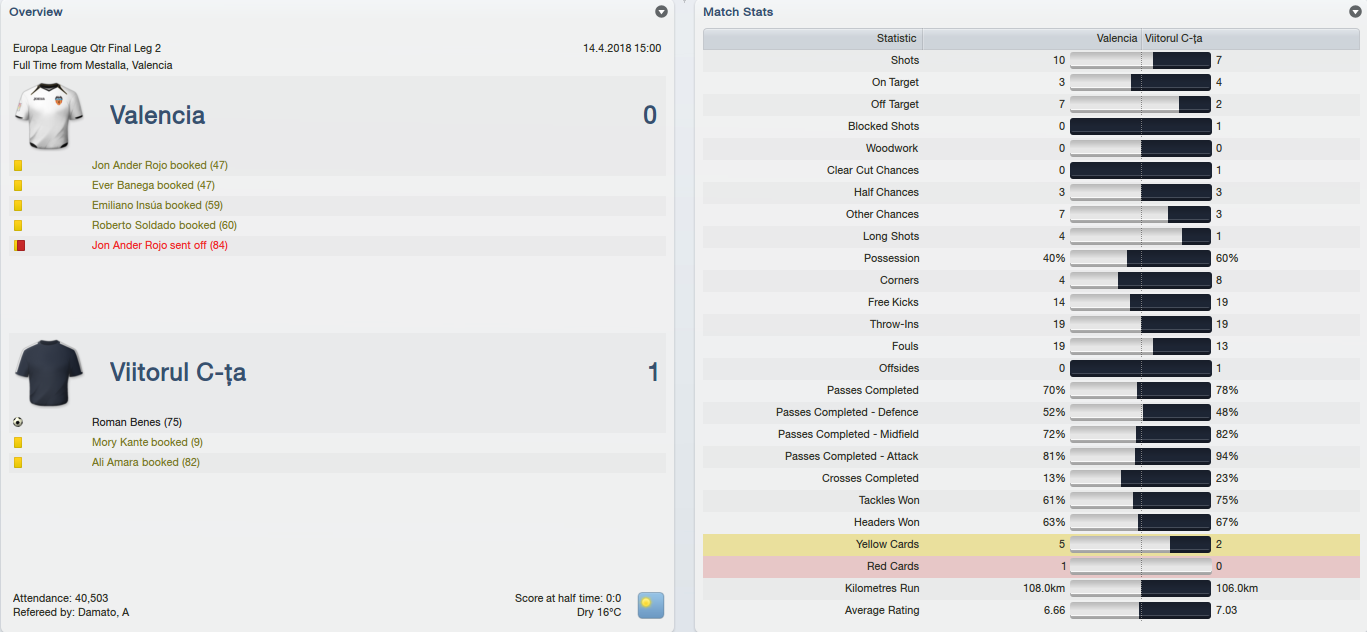1367x632 pixels.
Task: Click the sunny weather icon
Action: point(650,605)
